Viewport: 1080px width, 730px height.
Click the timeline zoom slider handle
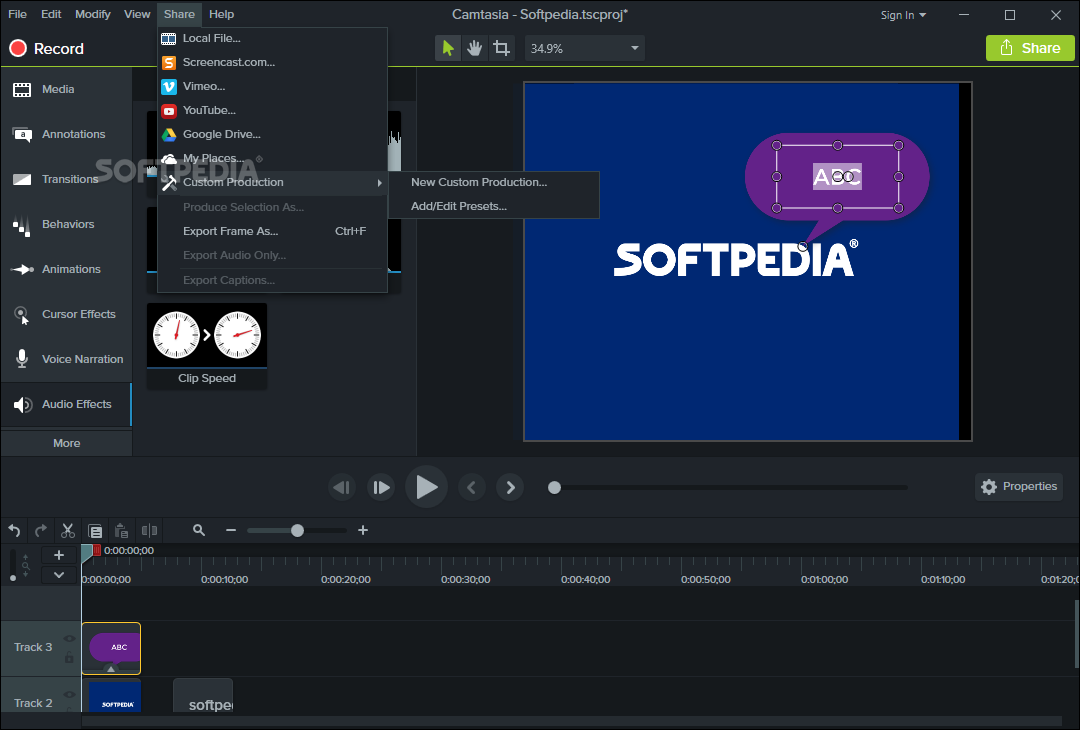pyautogui.click(x=297, y=530)
